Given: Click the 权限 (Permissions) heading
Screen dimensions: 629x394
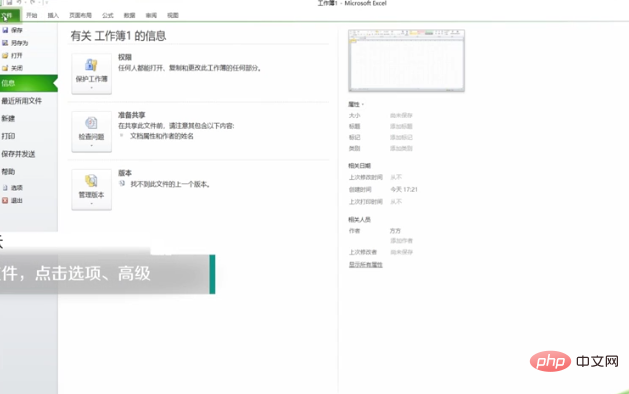Looking at the screenshot, I should 125,57.
